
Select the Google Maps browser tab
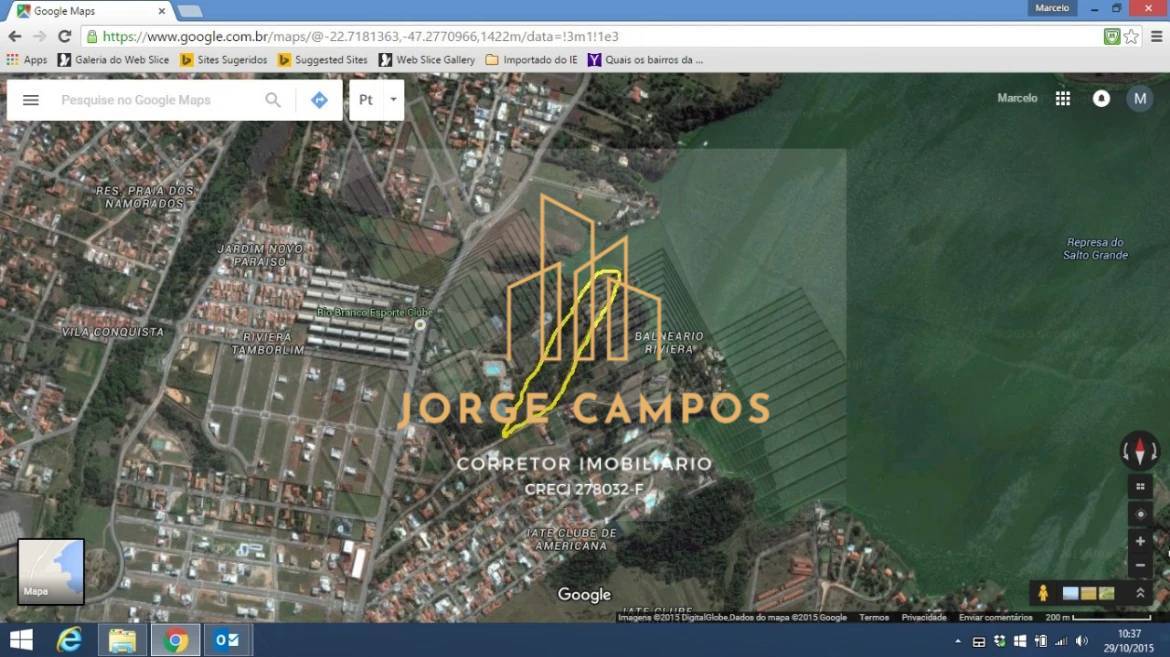(x=90, y=11)
